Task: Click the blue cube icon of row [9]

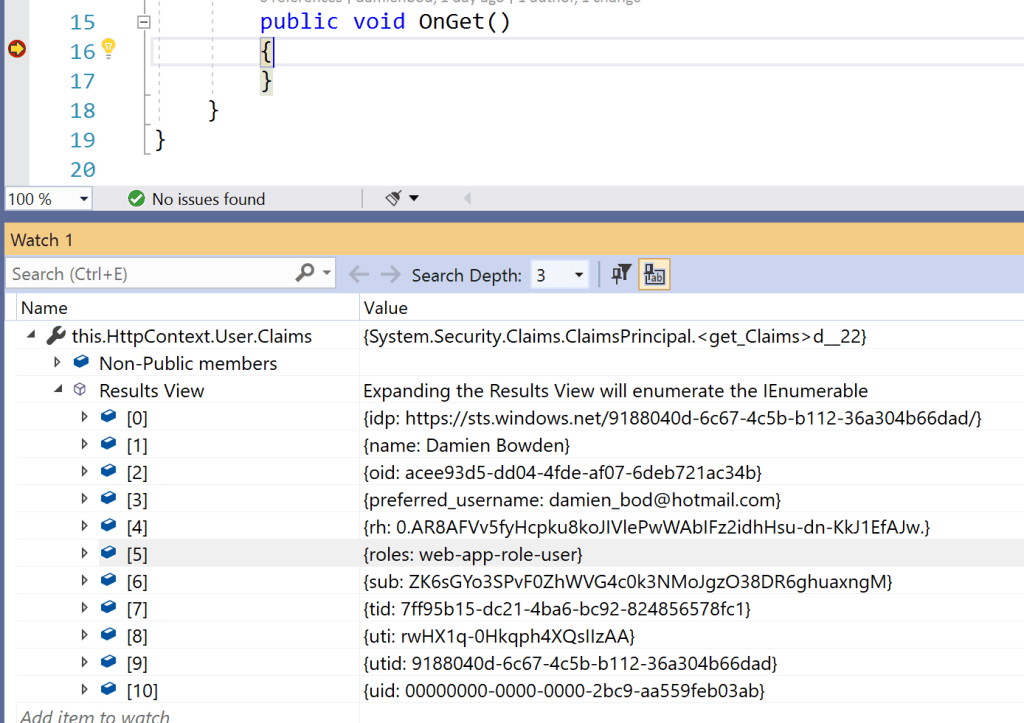Action: click(108, 662)
